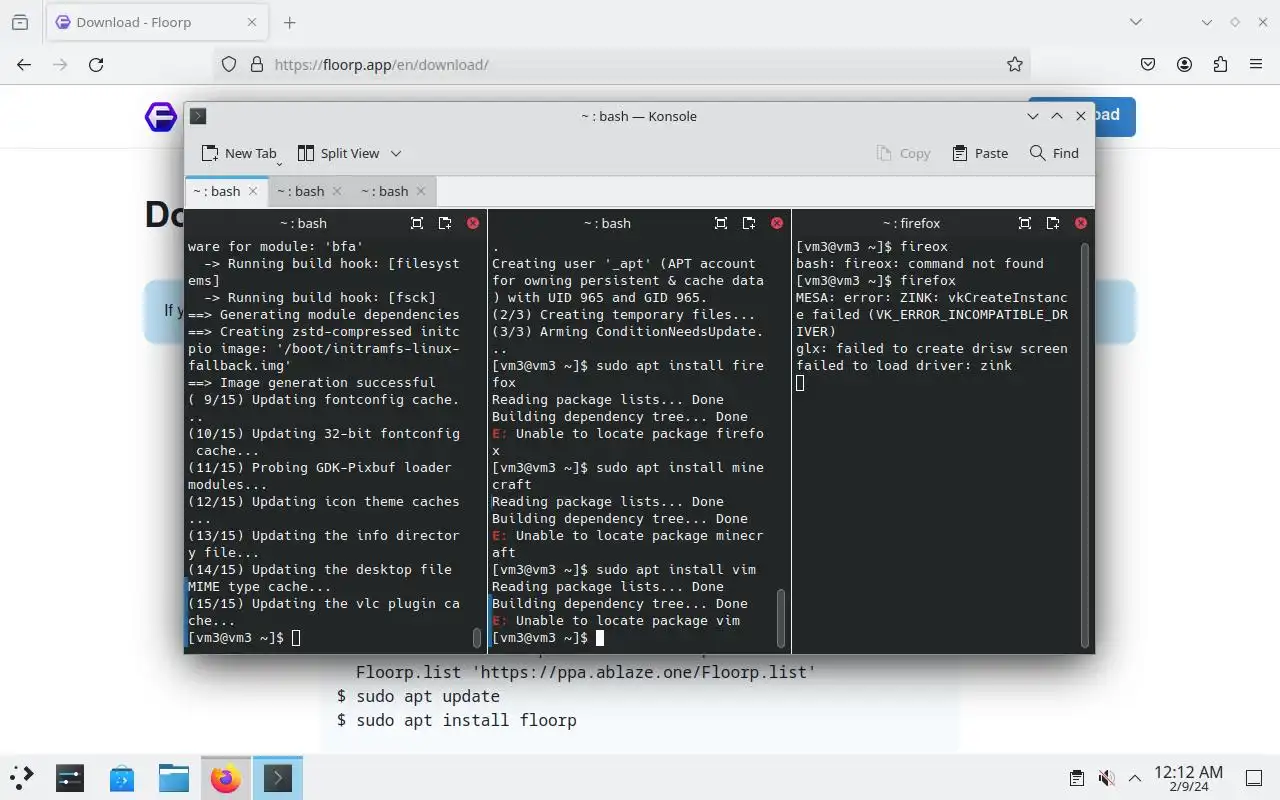This screenshot has height=800, width=1280.
Task: Click the padlock site info icon
Action: pos(256,64)
